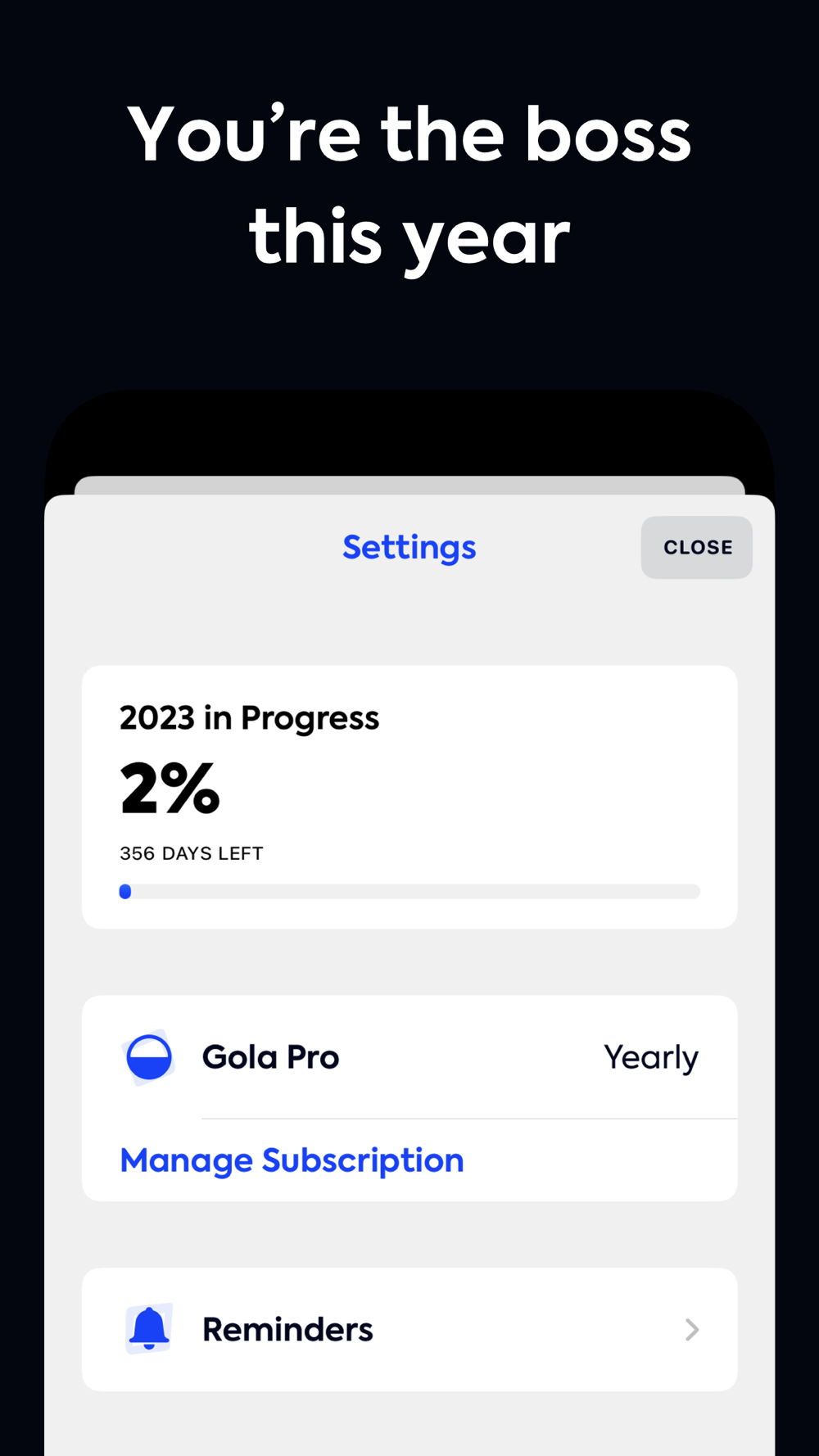Click the 2023 year progress bar track
The width and height of the screenshot is (819, 1456).
[x=409, y=891]
